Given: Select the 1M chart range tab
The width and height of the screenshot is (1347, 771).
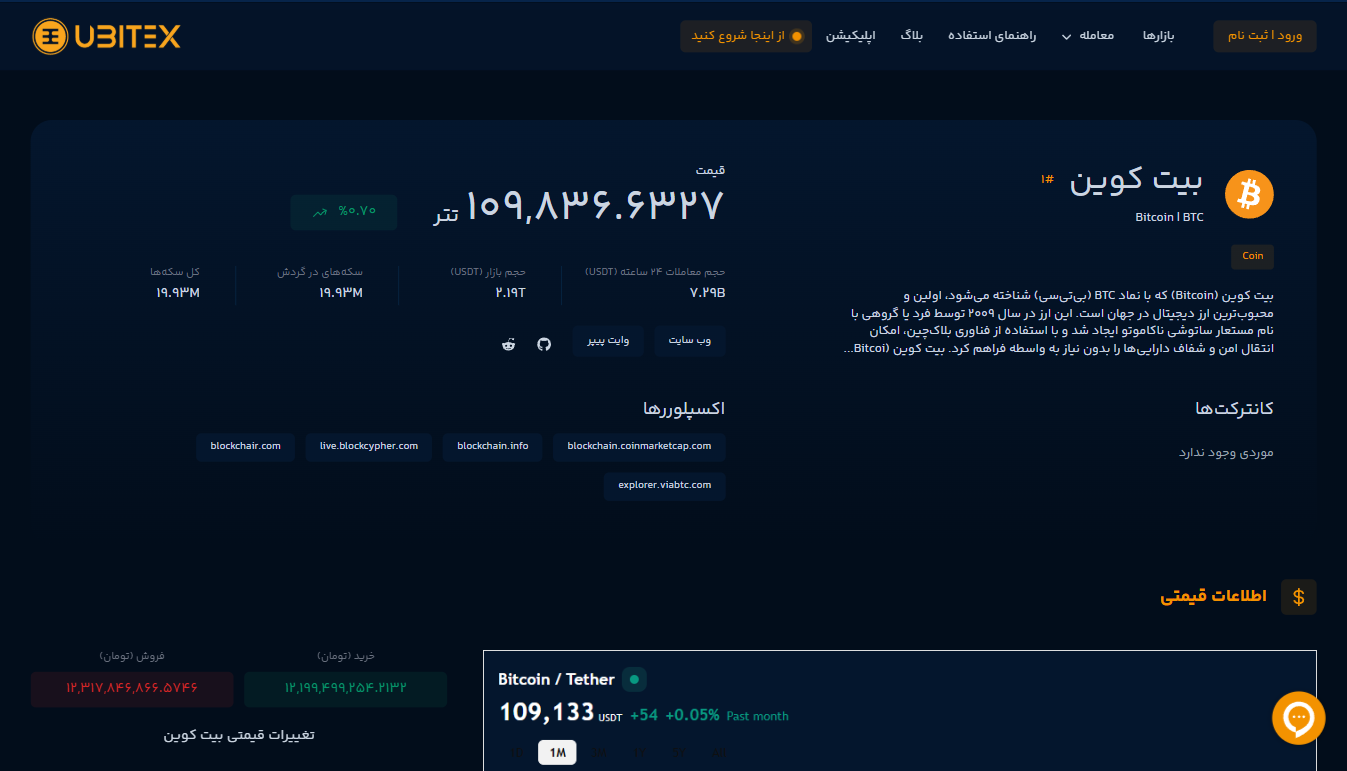Looking at the screenshot, I should pyautogui.click(x=557, y=752).
